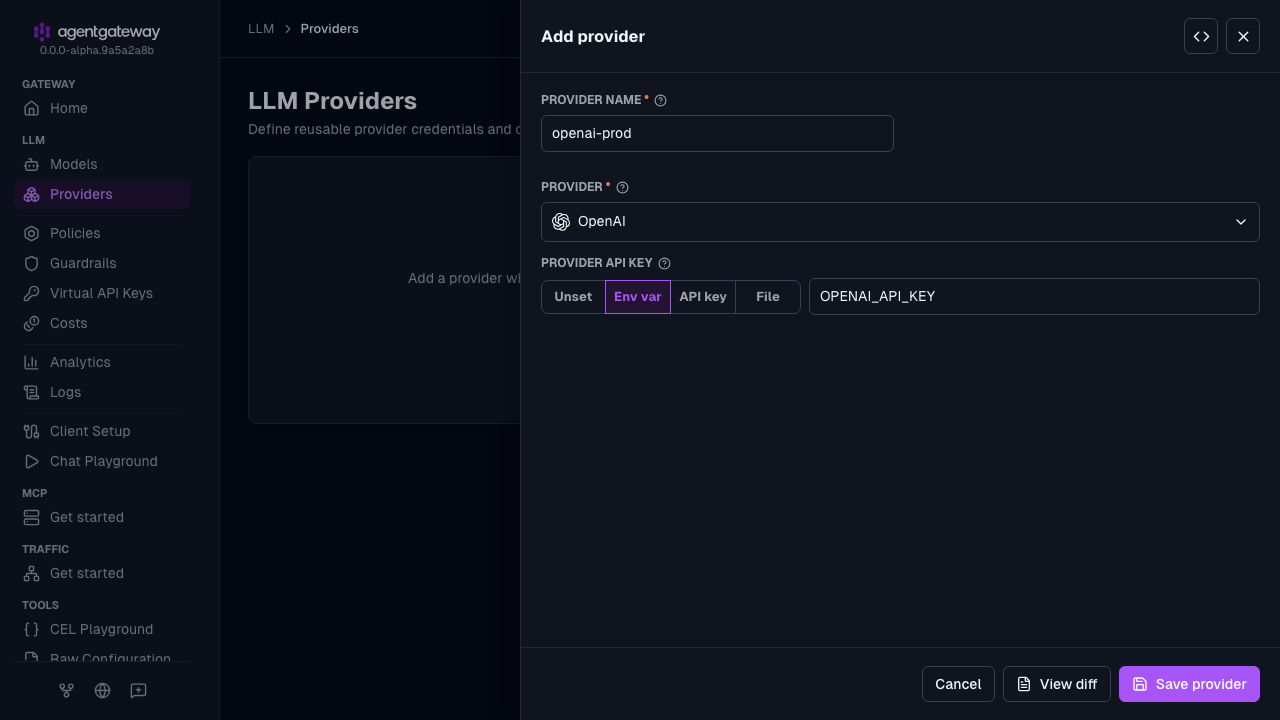Open Traffic Get started
Image resolution: width=1280 pixels, height=720 pixels.
[102, 573]
